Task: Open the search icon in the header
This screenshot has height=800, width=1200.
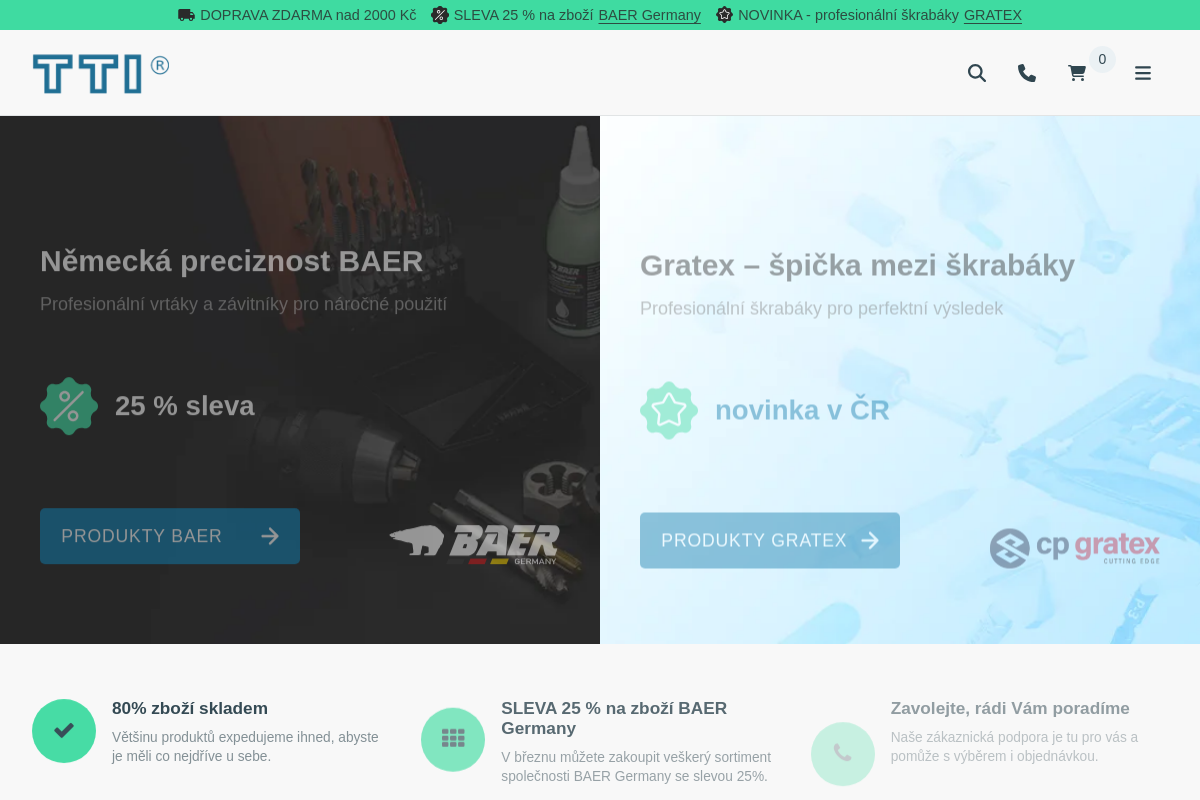Action: [977, 72]
